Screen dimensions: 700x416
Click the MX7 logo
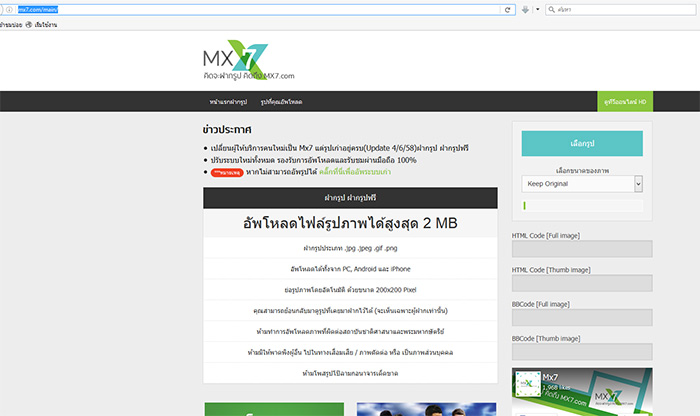[x=249, y=60]
